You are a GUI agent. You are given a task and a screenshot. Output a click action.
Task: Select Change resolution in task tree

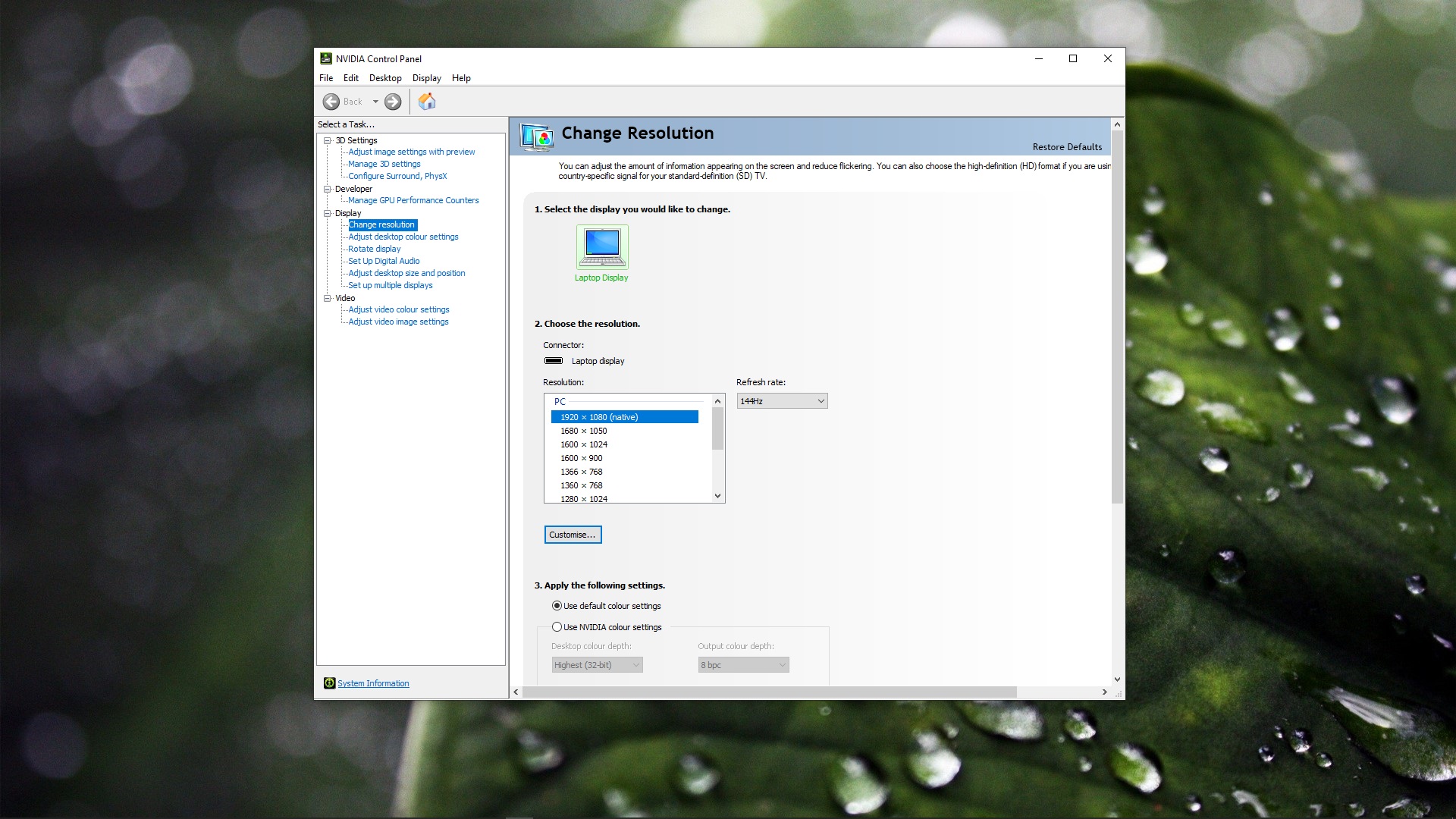coord(382,224)
